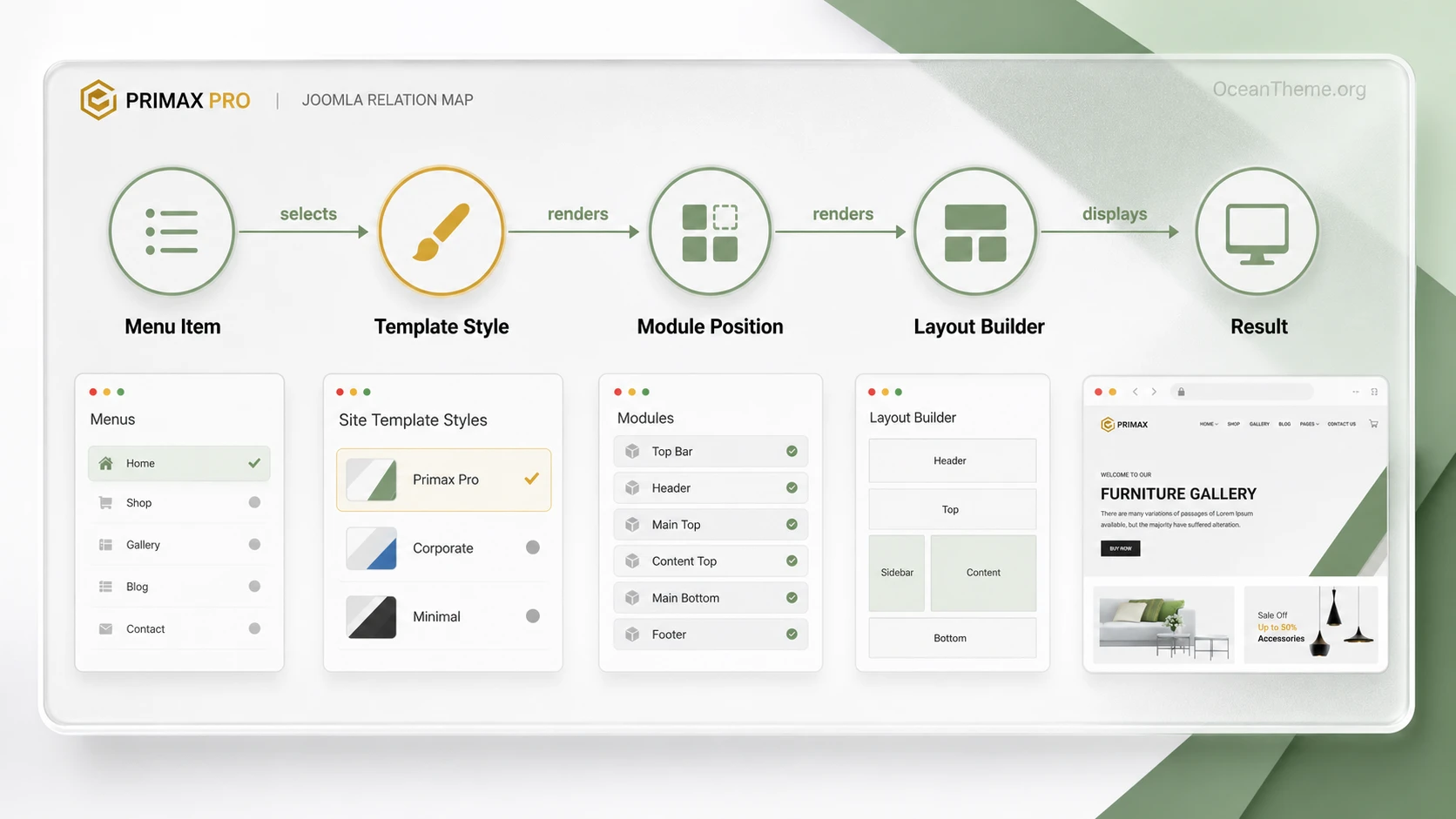Click the PRIMAX logo in the preview site

(1124, 425)
